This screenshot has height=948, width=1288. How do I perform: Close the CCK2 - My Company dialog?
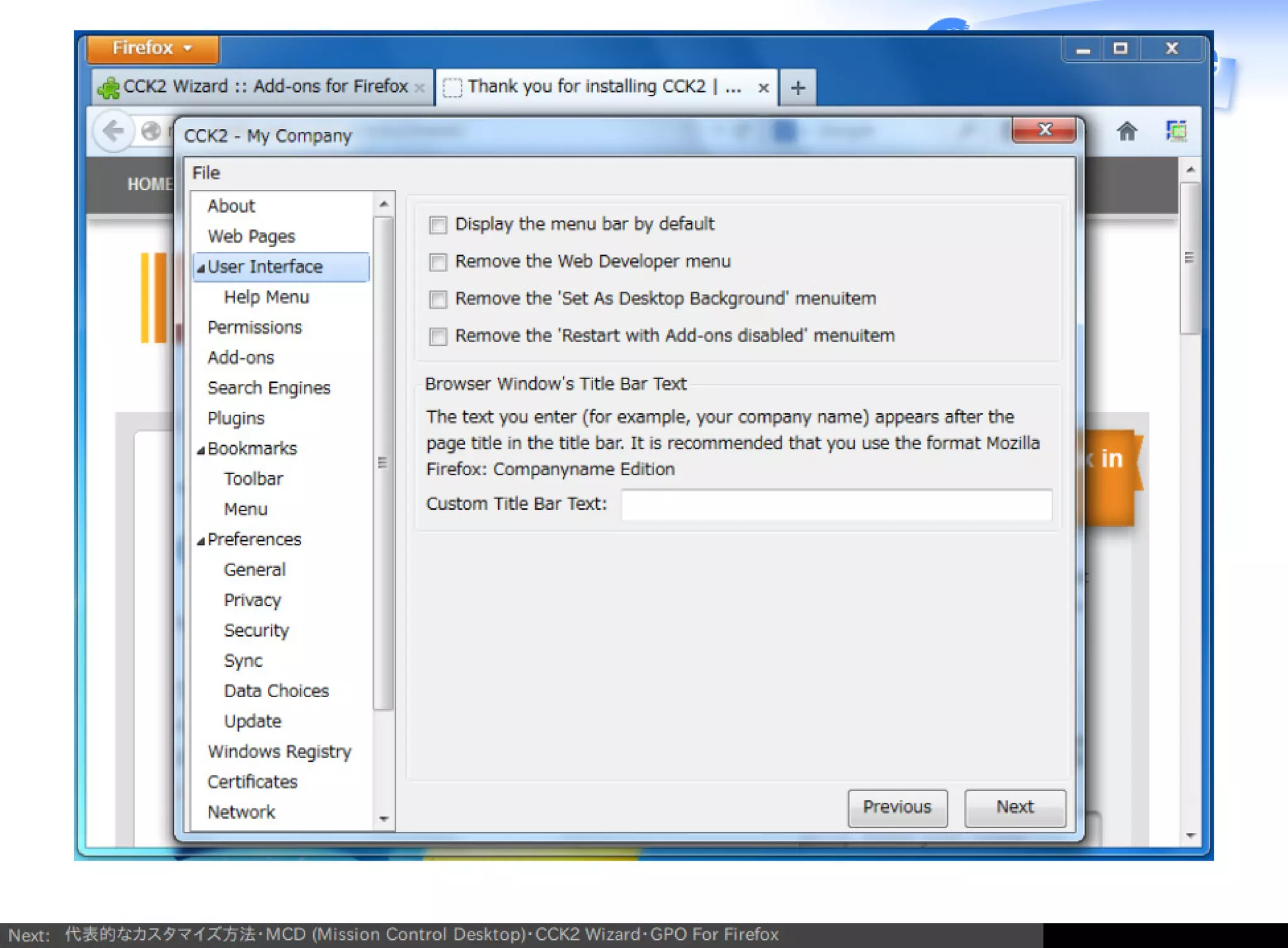click(1044, 130)
